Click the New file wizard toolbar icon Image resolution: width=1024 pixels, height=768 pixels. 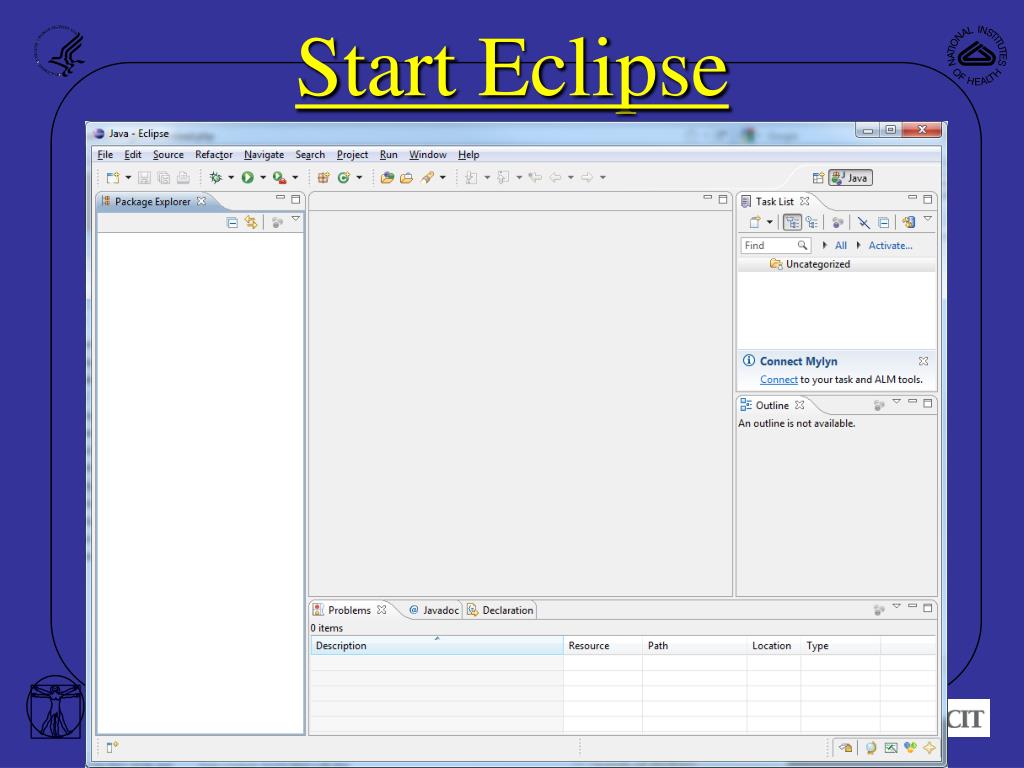[x=113, y=178]
